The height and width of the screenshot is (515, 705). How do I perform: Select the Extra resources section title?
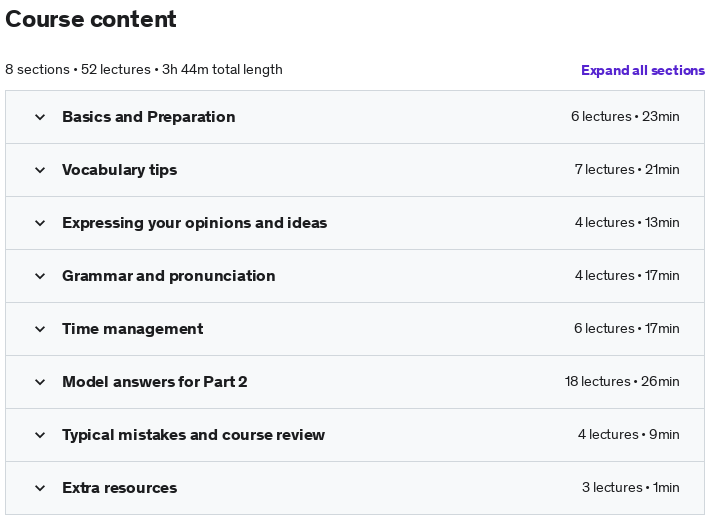[x=120, y=488]
